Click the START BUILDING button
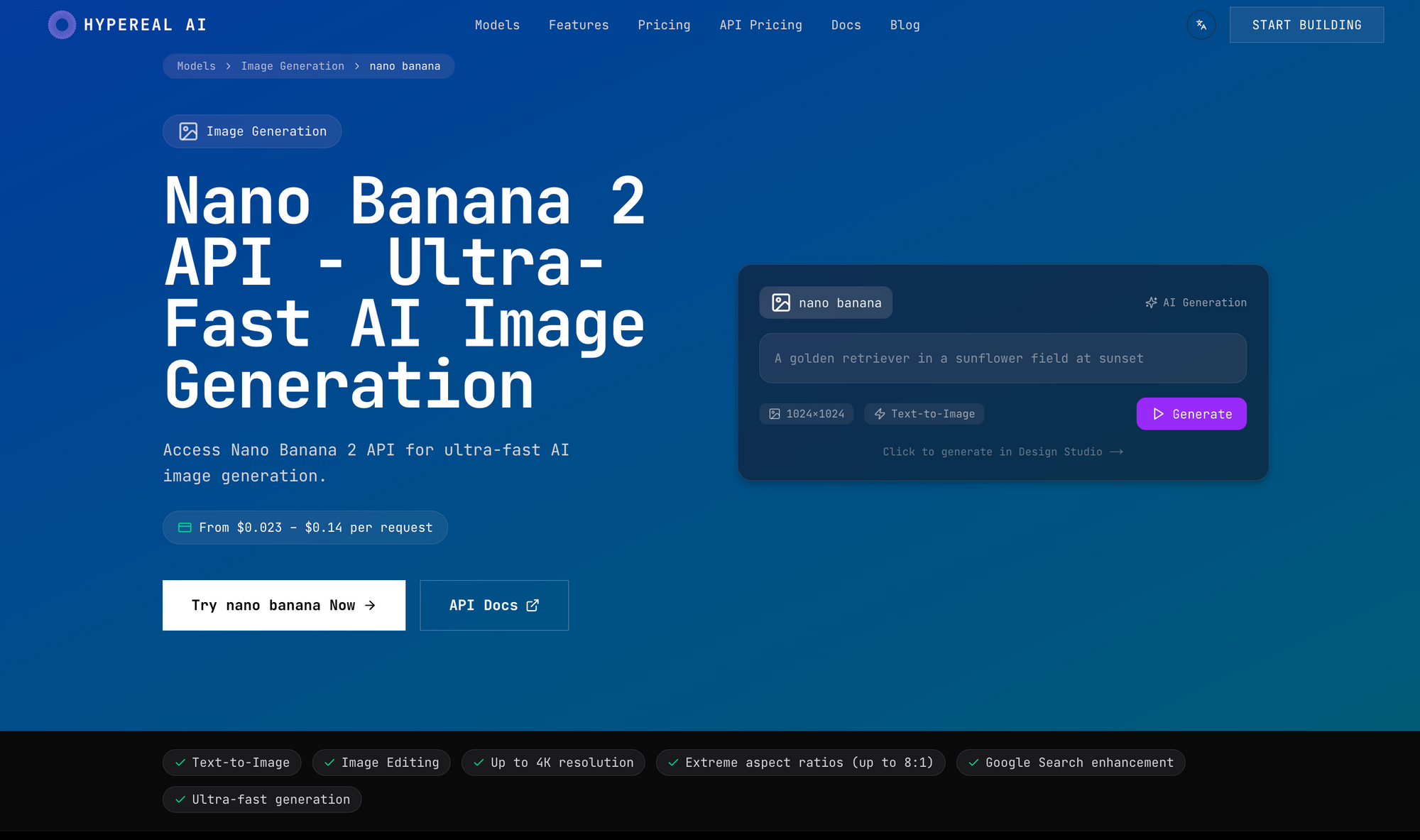1420x840 pixels. [1306, 25]
